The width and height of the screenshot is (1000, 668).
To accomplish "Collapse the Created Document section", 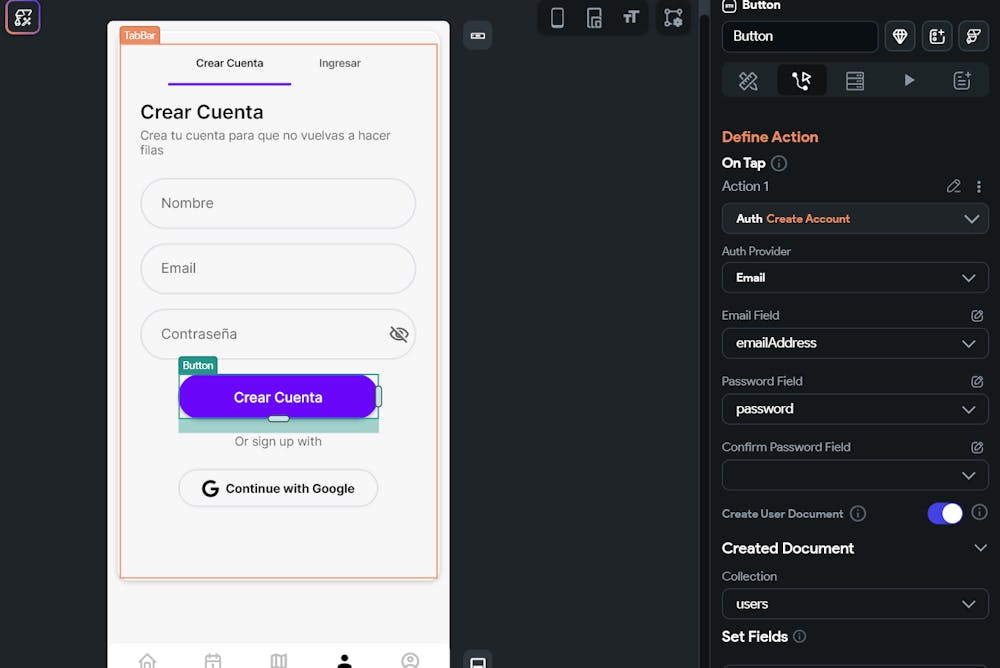I will click(980, 548).
